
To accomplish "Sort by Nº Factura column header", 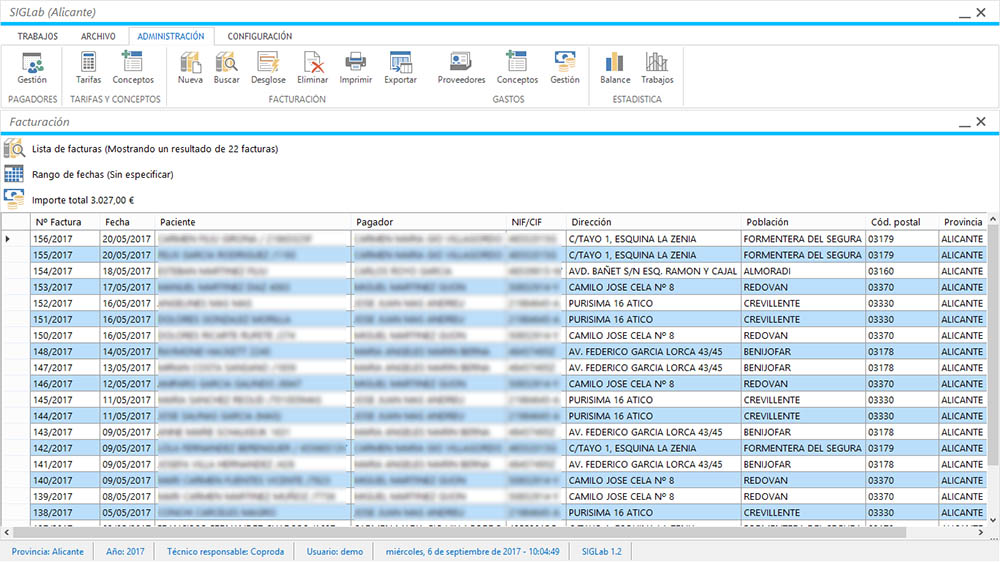I will [65, 222].
